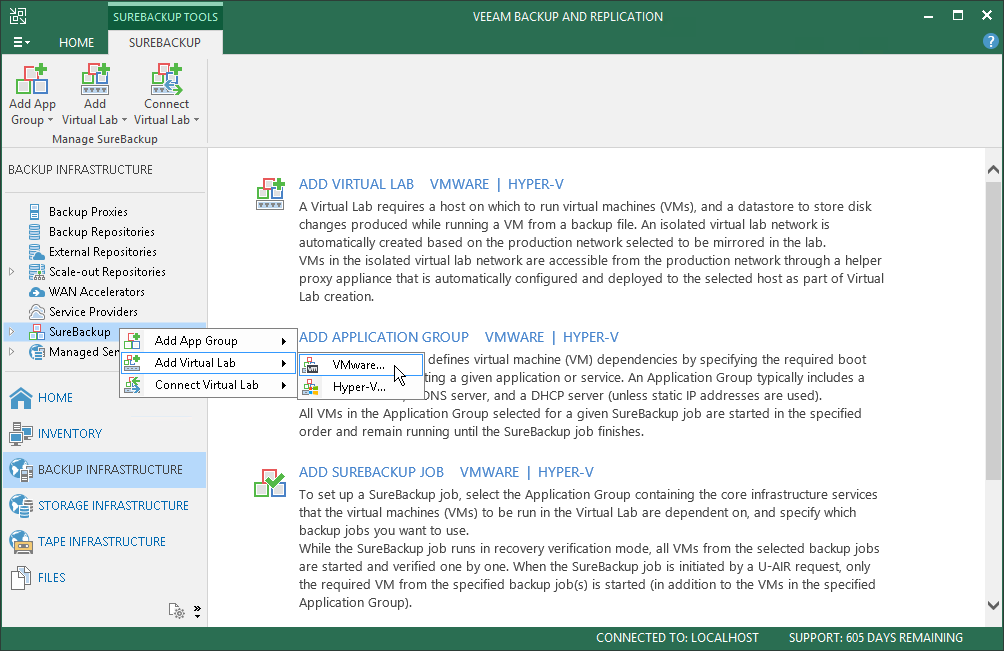The height and width of the screenshot is (651, 1004).
Task: Select the External Repositories icon
Action: coord(36,252)
